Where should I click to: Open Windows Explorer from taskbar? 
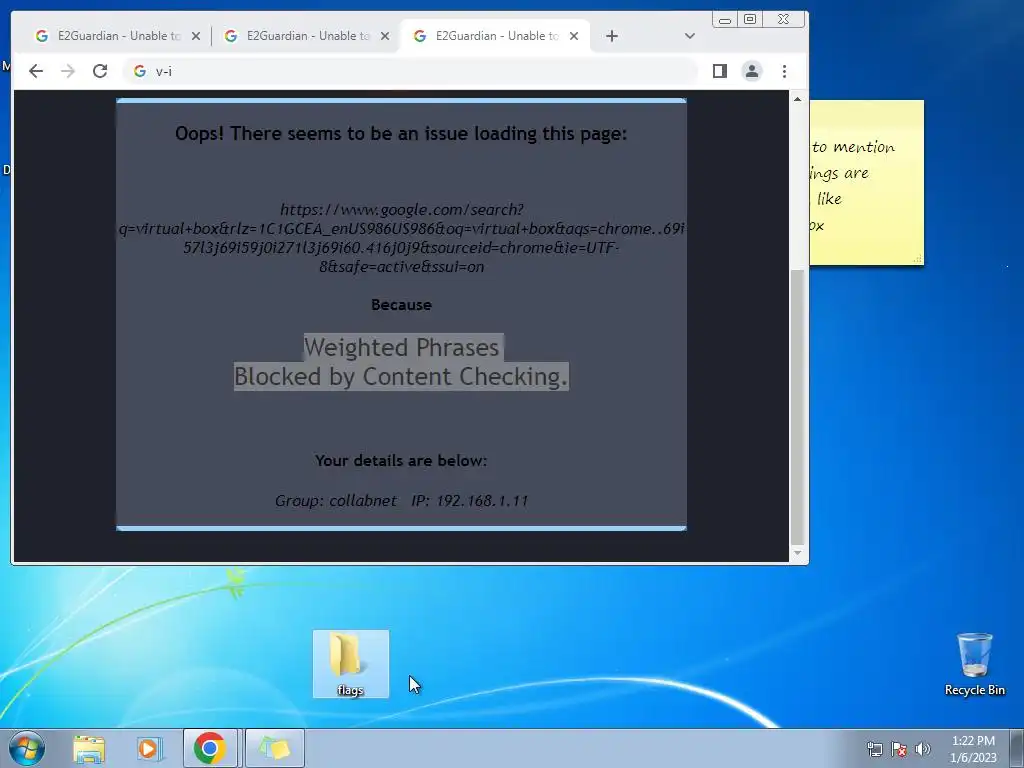tap(89, 748)
